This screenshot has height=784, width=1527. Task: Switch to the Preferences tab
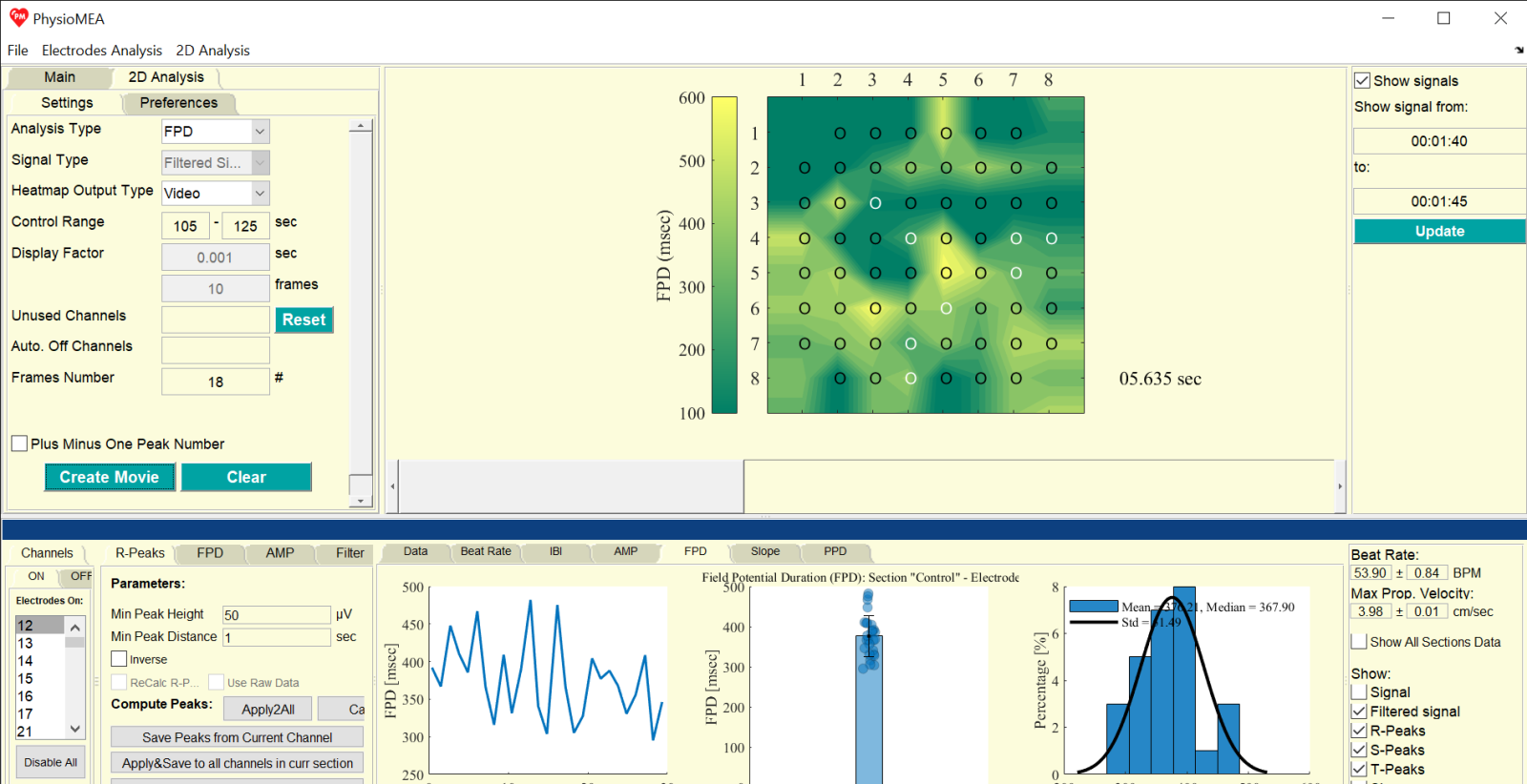(x=178, y=103)
